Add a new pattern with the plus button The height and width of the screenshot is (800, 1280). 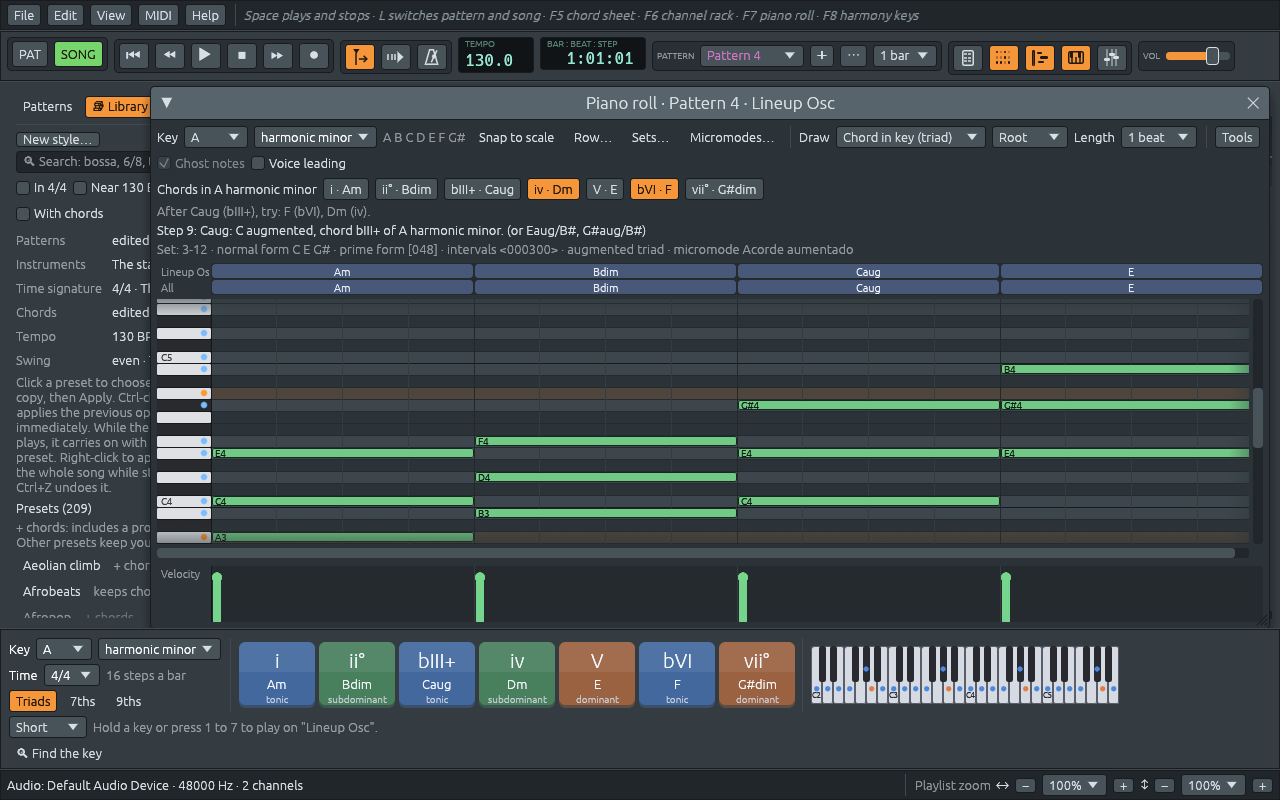(822, 56)
